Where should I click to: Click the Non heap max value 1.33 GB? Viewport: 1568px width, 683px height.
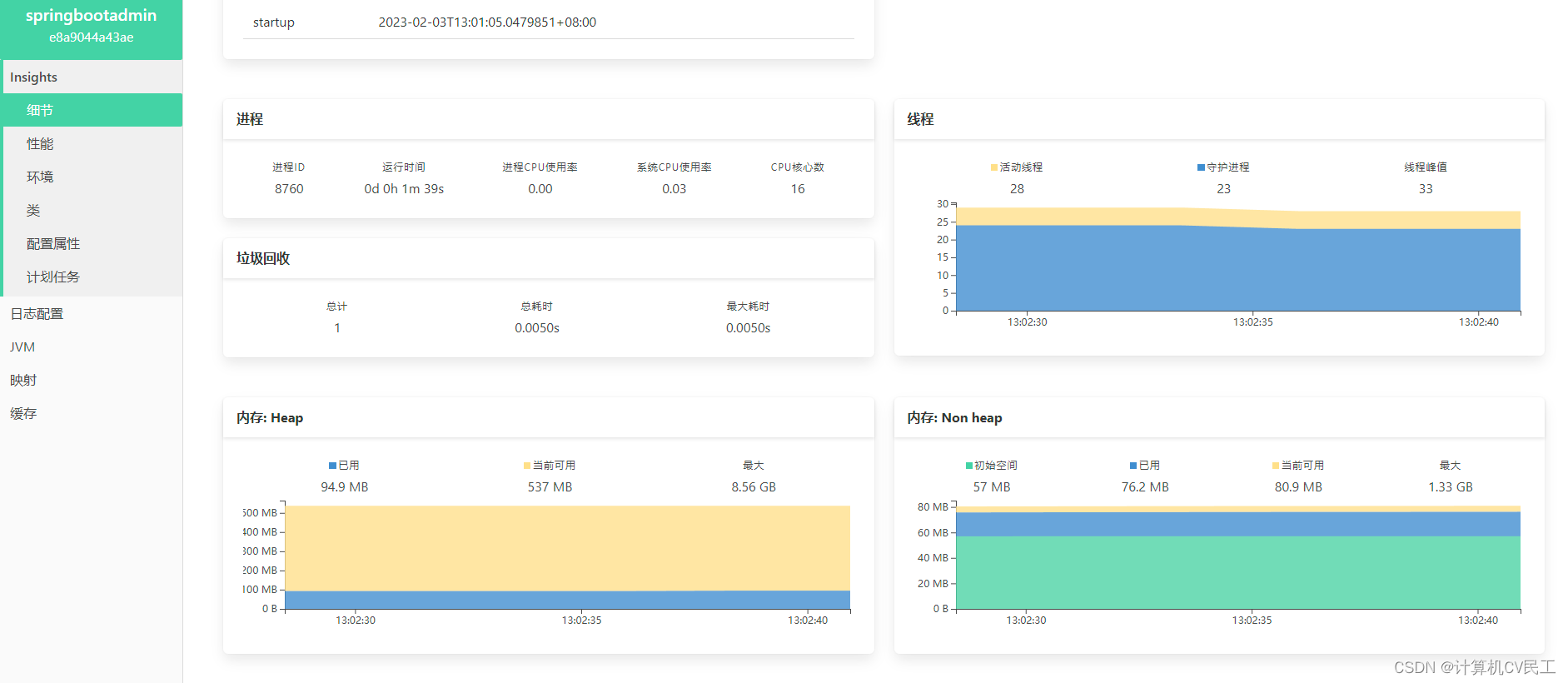(1451, 487)
